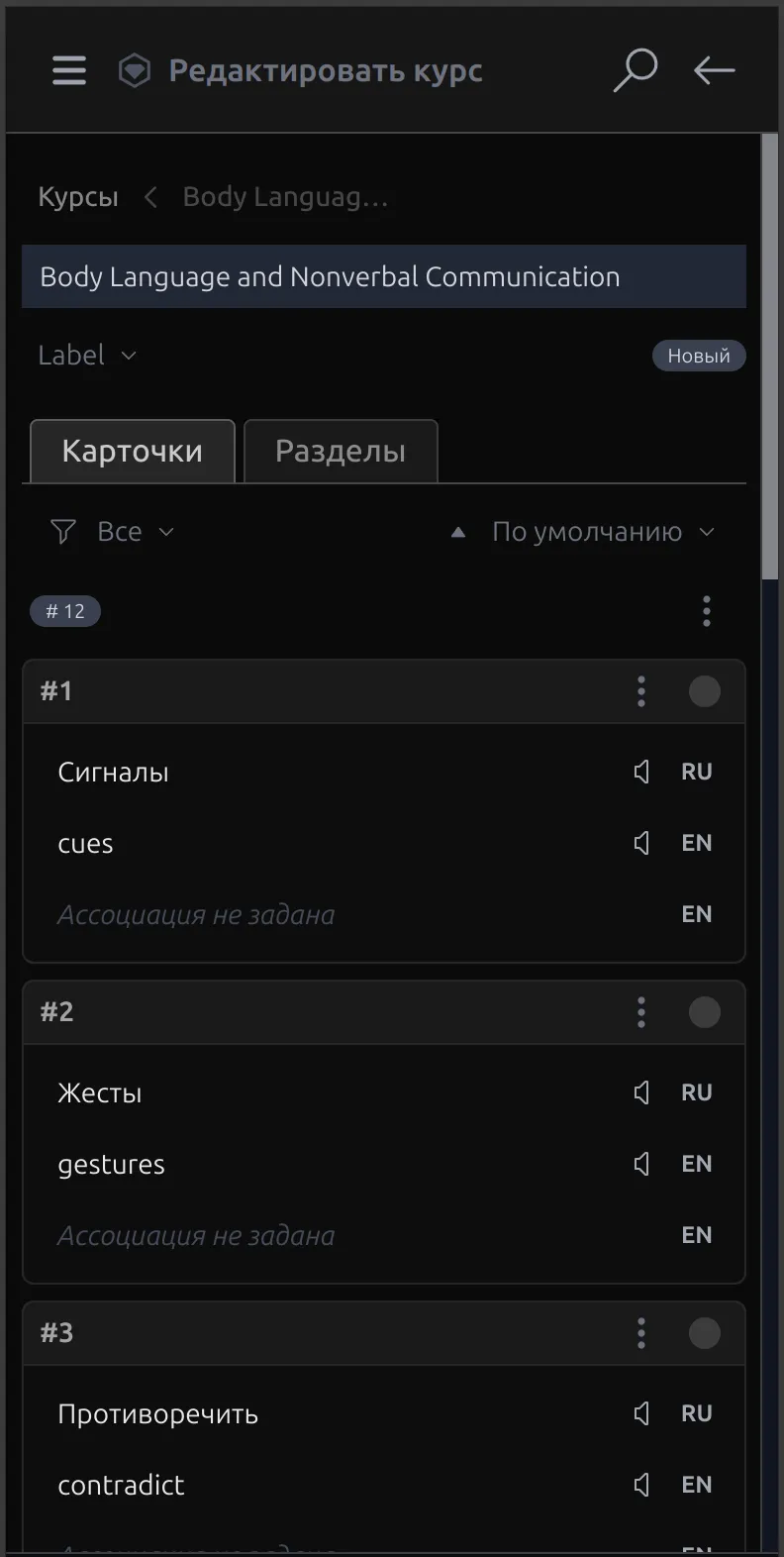
Task: Switch to the Разделы tab
Action: (341, 452)
